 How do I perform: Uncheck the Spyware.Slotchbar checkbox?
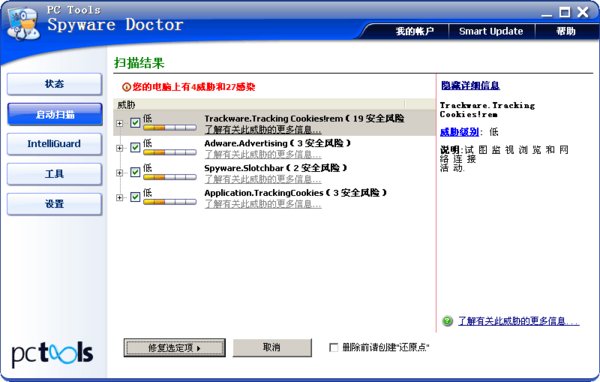point(135,172)
